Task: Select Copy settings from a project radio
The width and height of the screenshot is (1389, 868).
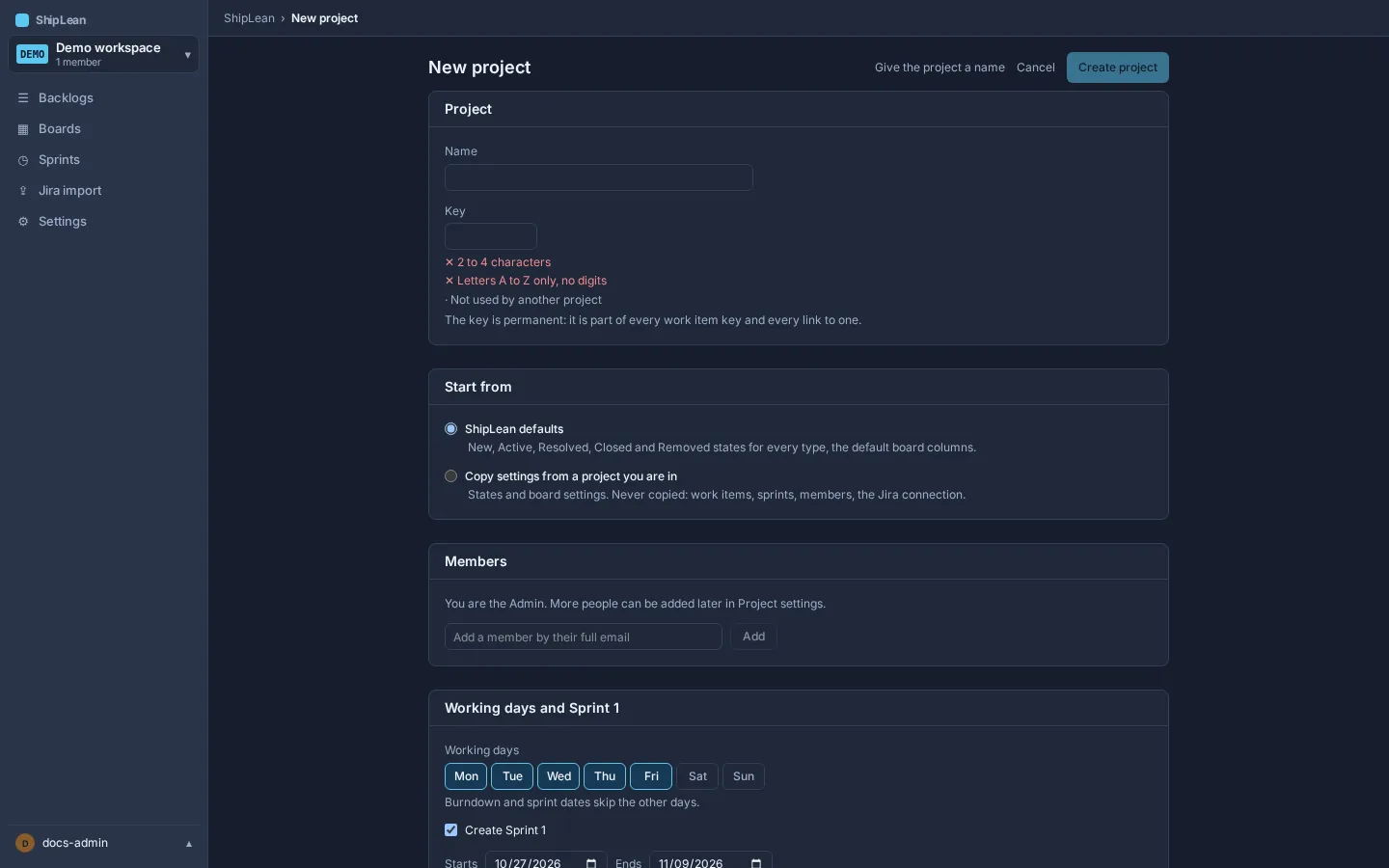Action: coord(450,476)
